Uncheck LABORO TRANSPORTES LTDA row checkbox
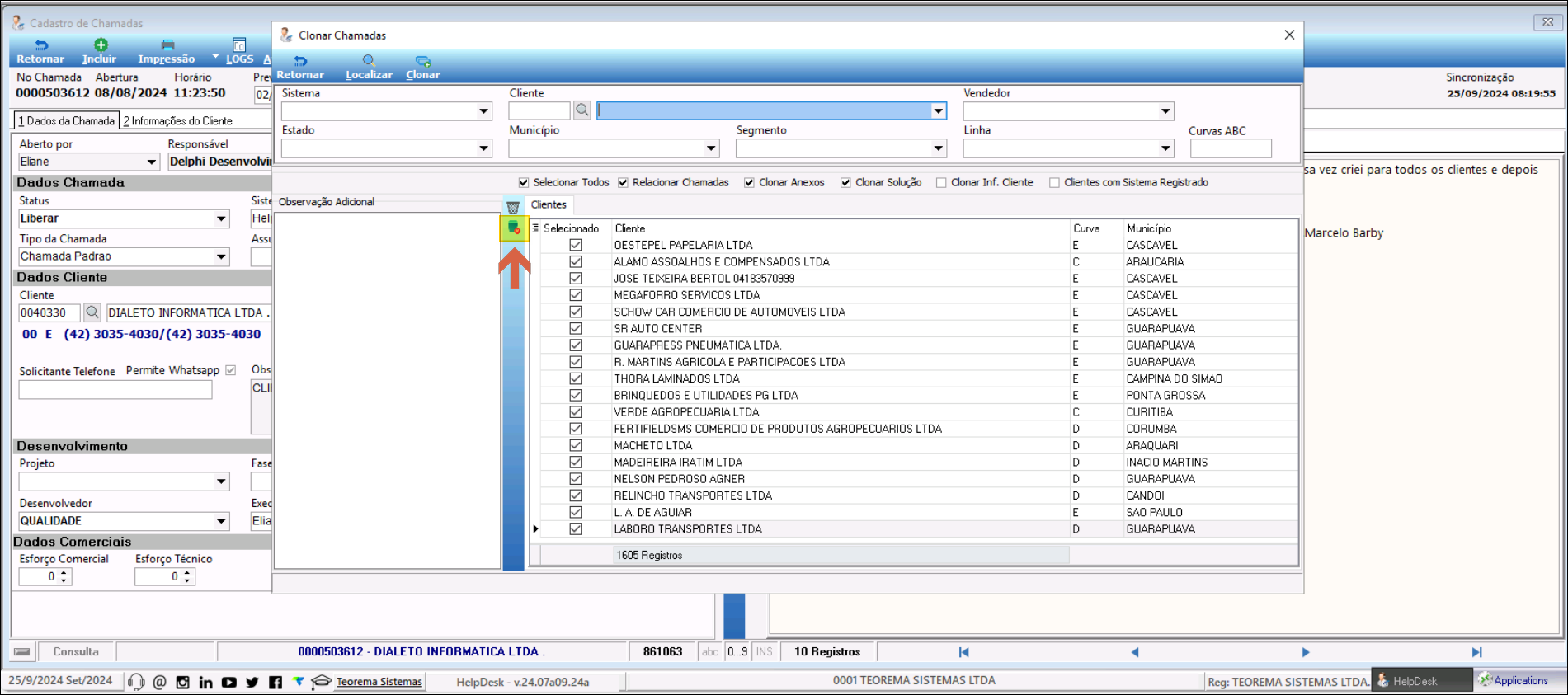The width and height of the screenshot is (1568, 695). click(x=576, y=529)
